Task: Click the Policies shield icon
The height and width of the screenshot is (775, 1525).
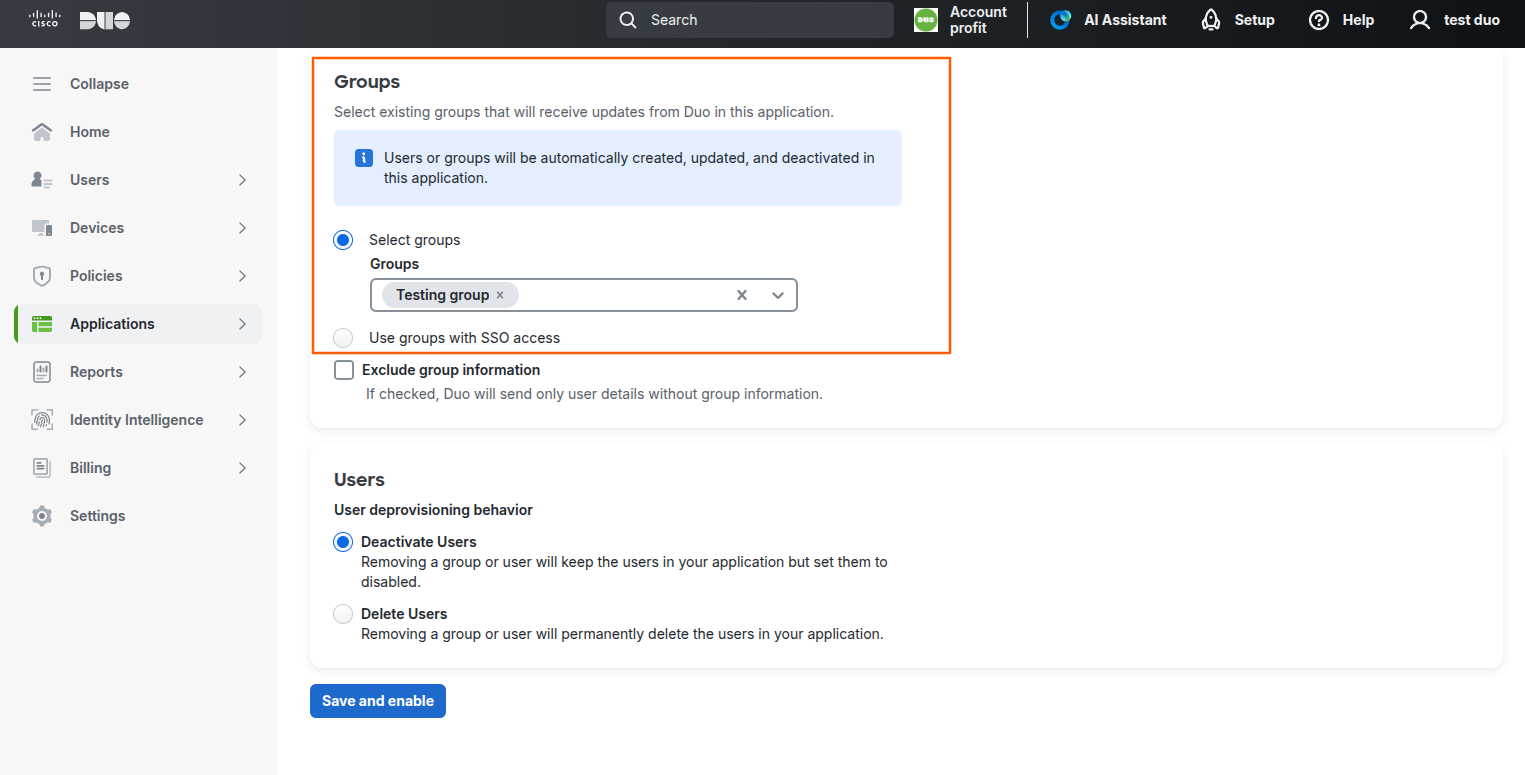Action: (42, 276)
